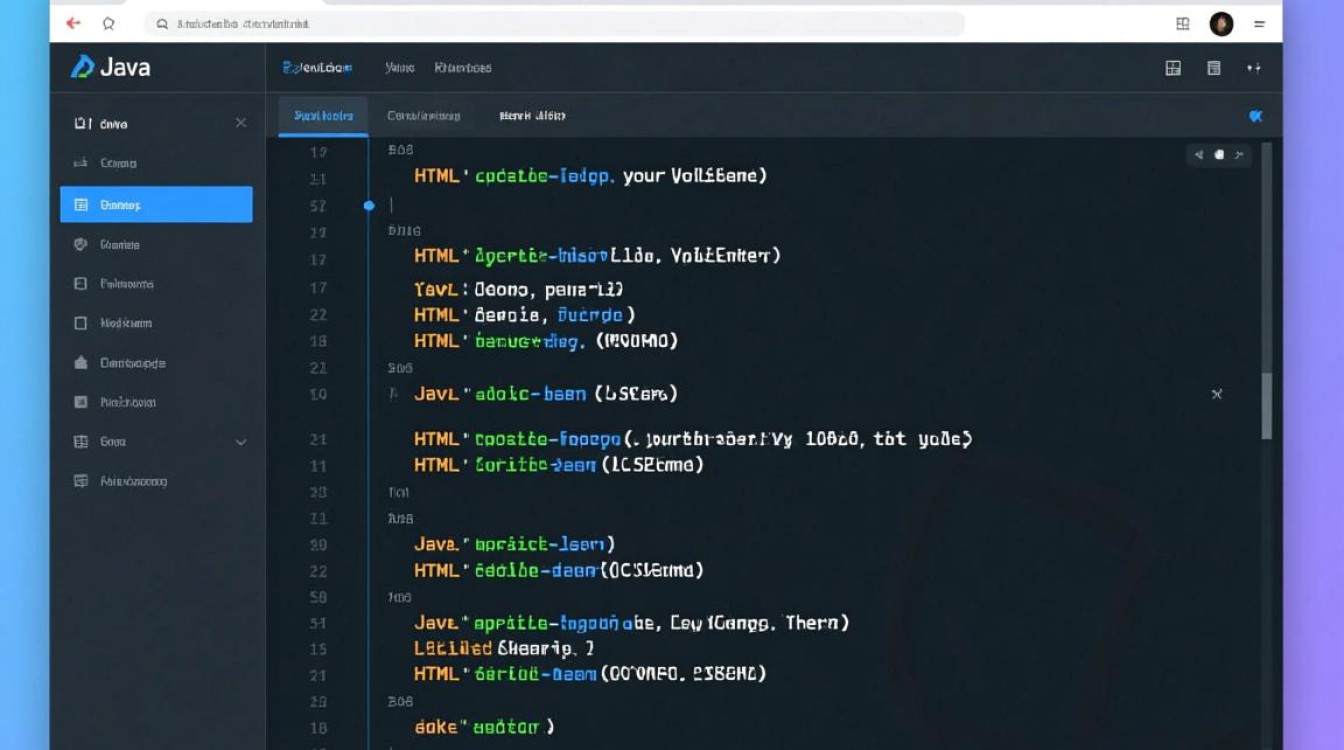Switch to the third editor tab in white text
Viewport: 1344px width, 750px height.
532,116
